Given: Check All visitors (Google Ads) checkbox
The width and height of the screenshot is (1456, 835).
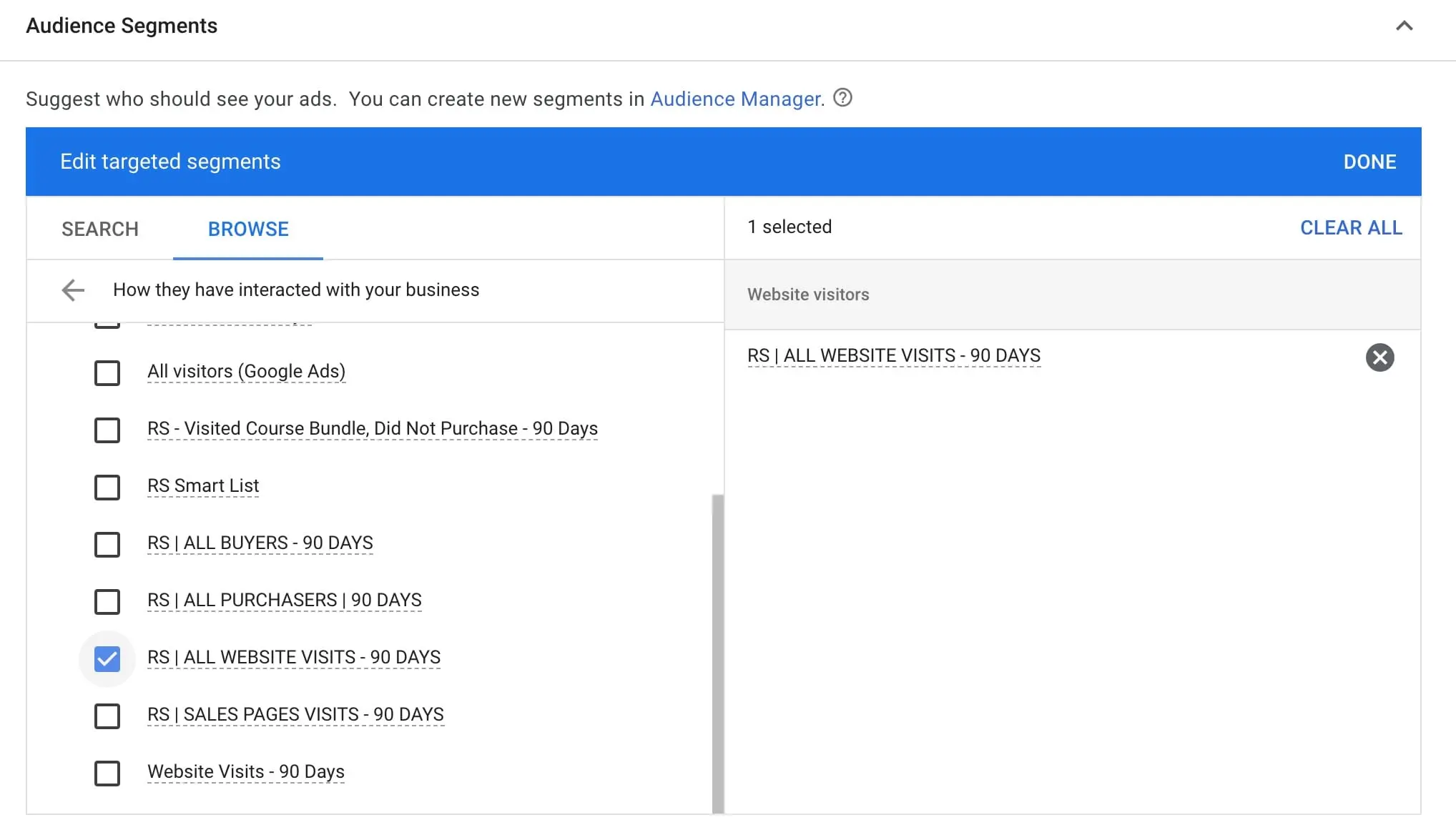Looking at the screenshot, I should (107, 372).
